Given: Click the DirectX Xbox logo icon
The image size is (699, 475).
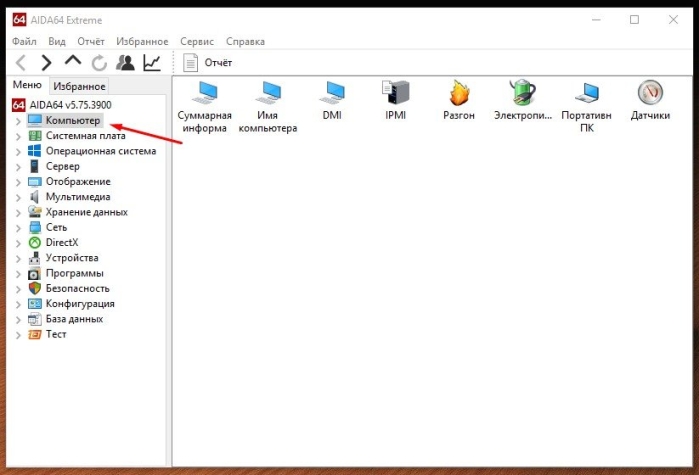Looking at the screenshot, I should pyautogui.click(x=34, y=242).
